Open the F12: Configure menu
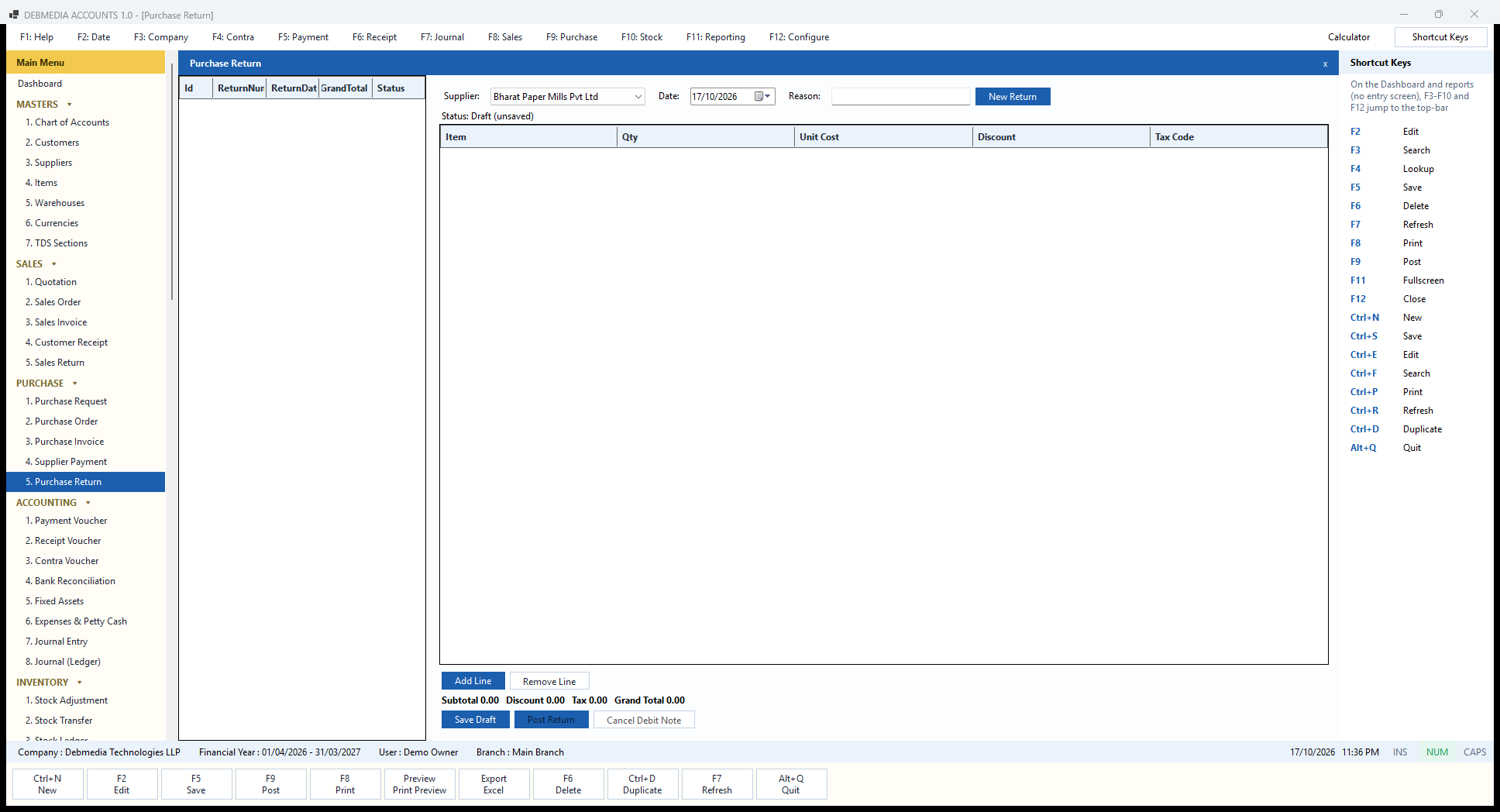Screen dimensions: 1500x812 tap(799, 37)
